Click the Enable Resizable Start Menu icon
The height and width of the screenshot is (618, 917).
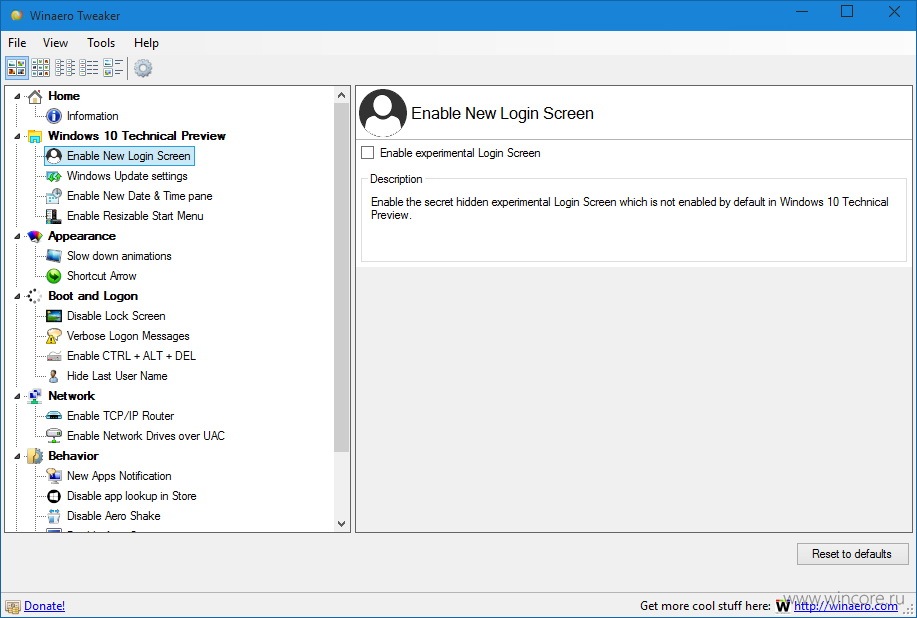(54, 216)
